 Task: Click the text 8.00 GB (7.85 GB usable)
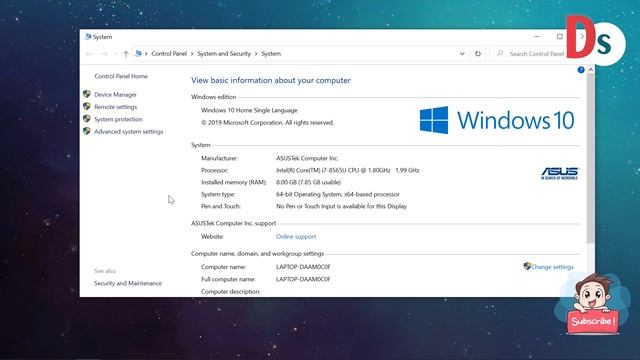[x=308, y=182]
